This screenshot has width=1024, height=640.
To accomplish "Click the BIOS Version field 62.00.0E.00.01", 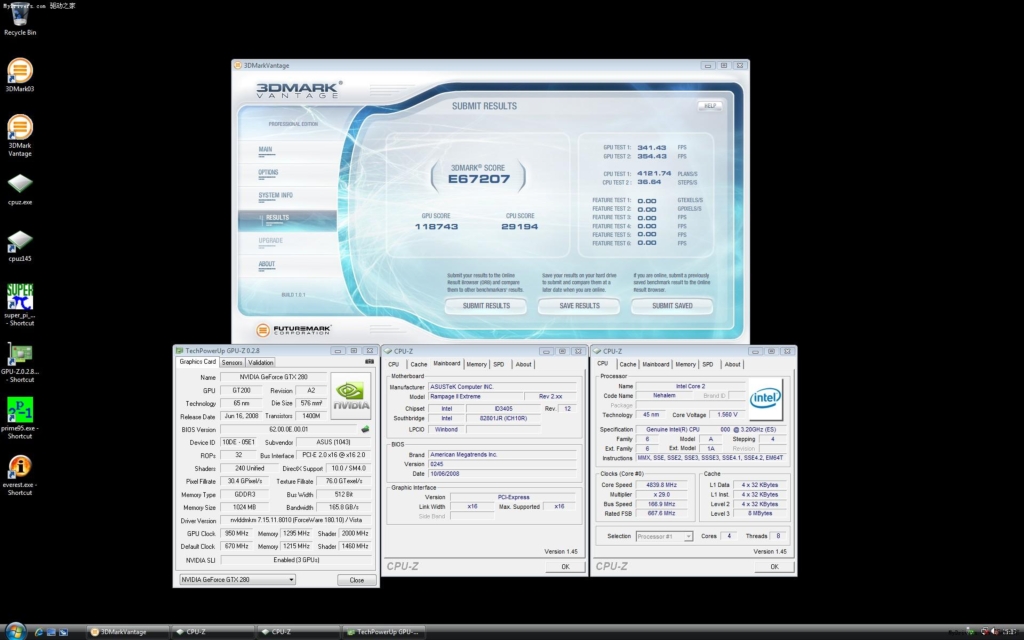I will pyautogui.click(x=289, y=429).
